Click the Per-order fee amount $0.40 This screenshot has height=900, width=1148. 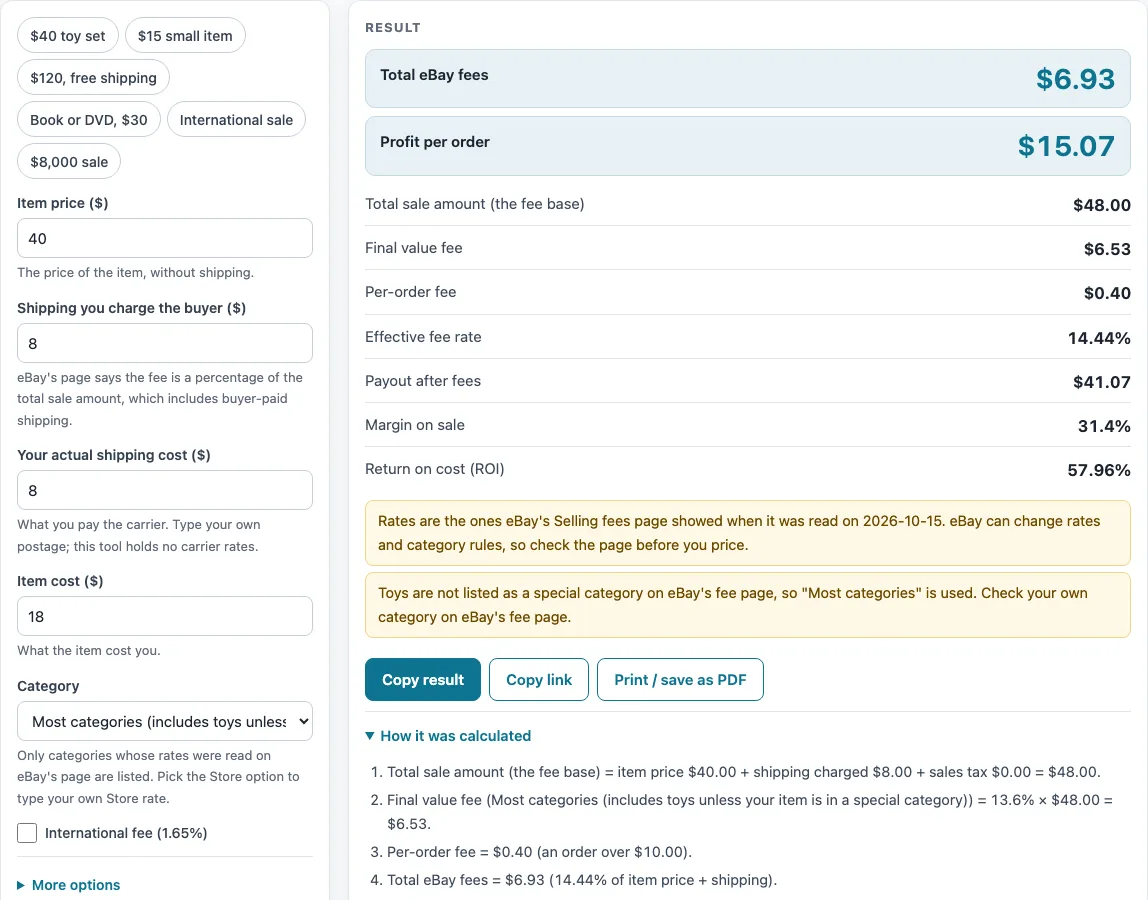[x=1107, y=293]
